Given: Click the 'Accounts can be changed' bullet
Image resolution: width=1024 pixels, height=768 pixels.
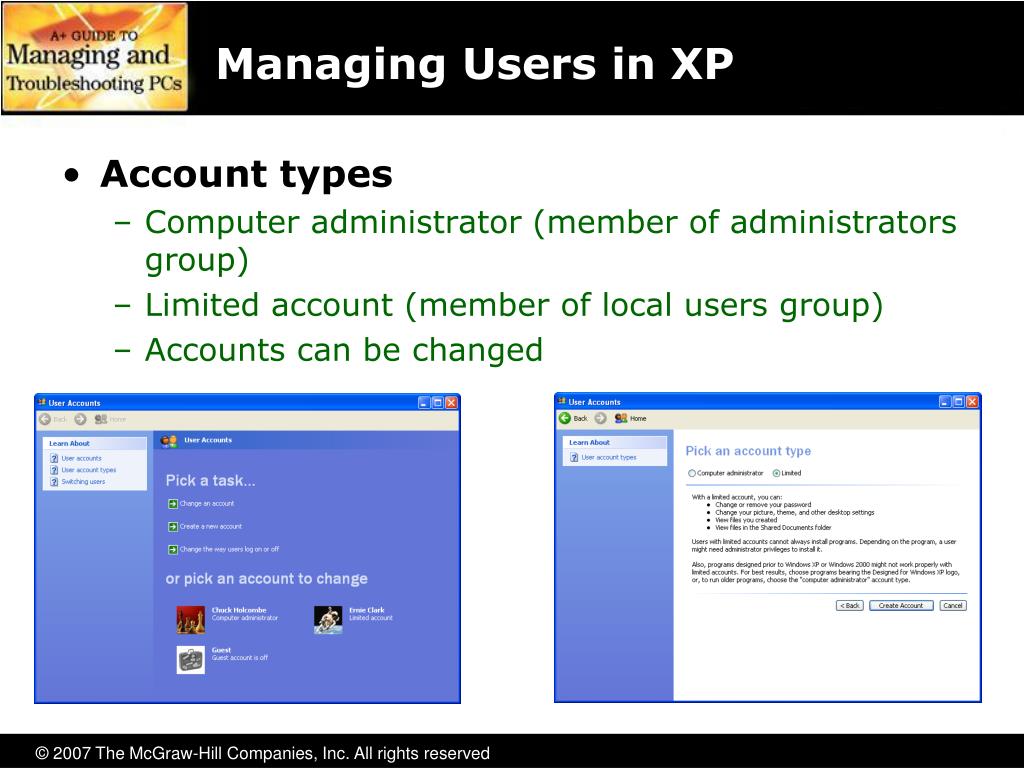Looking at the screenshot, I should 344,350.
